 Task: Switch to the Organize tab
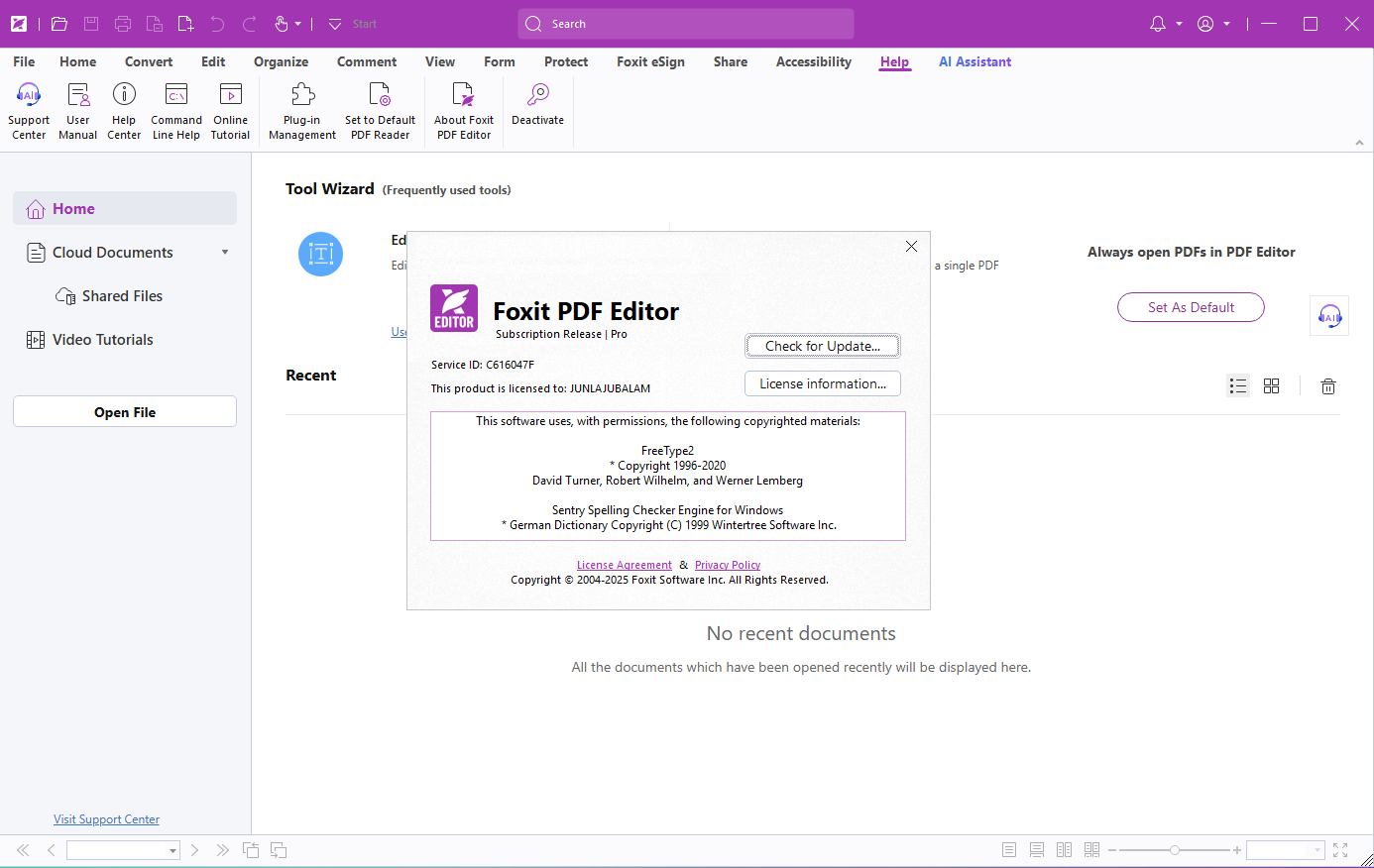(x=281, y=61)
